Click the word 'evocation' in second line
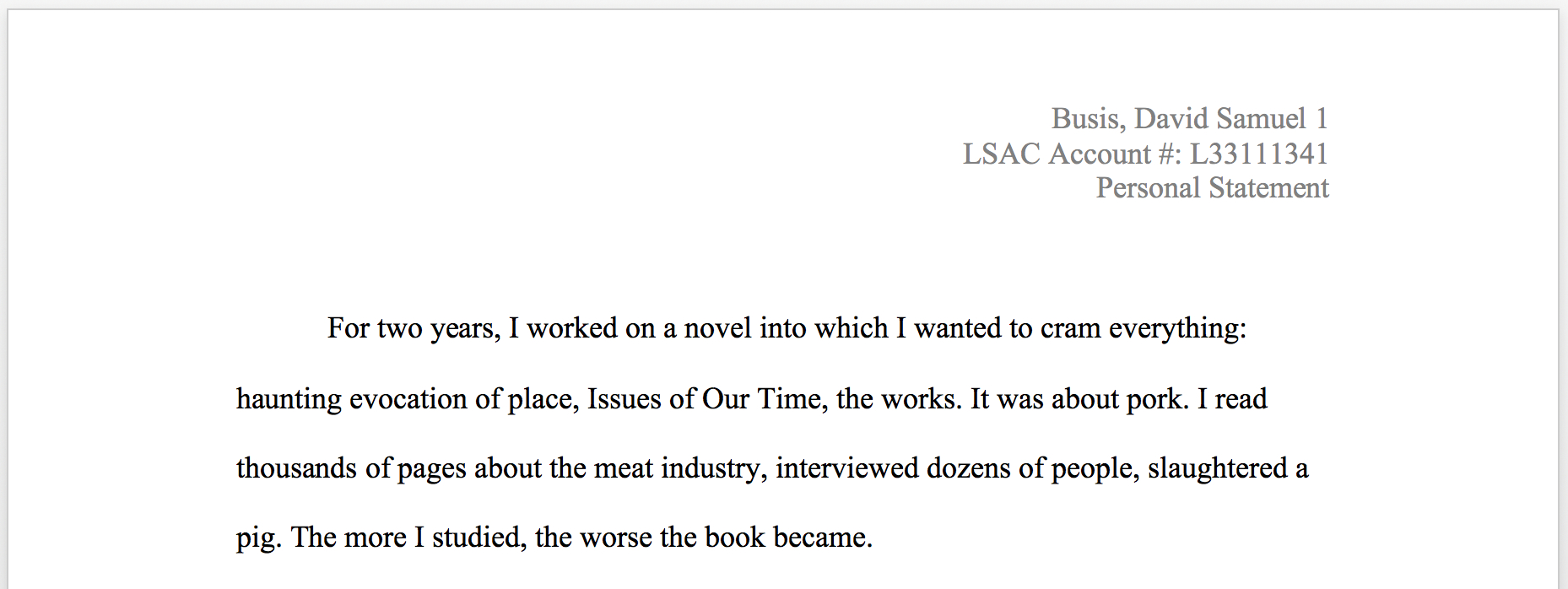Viewport: 1568px width, 589px height. (408, 399)
